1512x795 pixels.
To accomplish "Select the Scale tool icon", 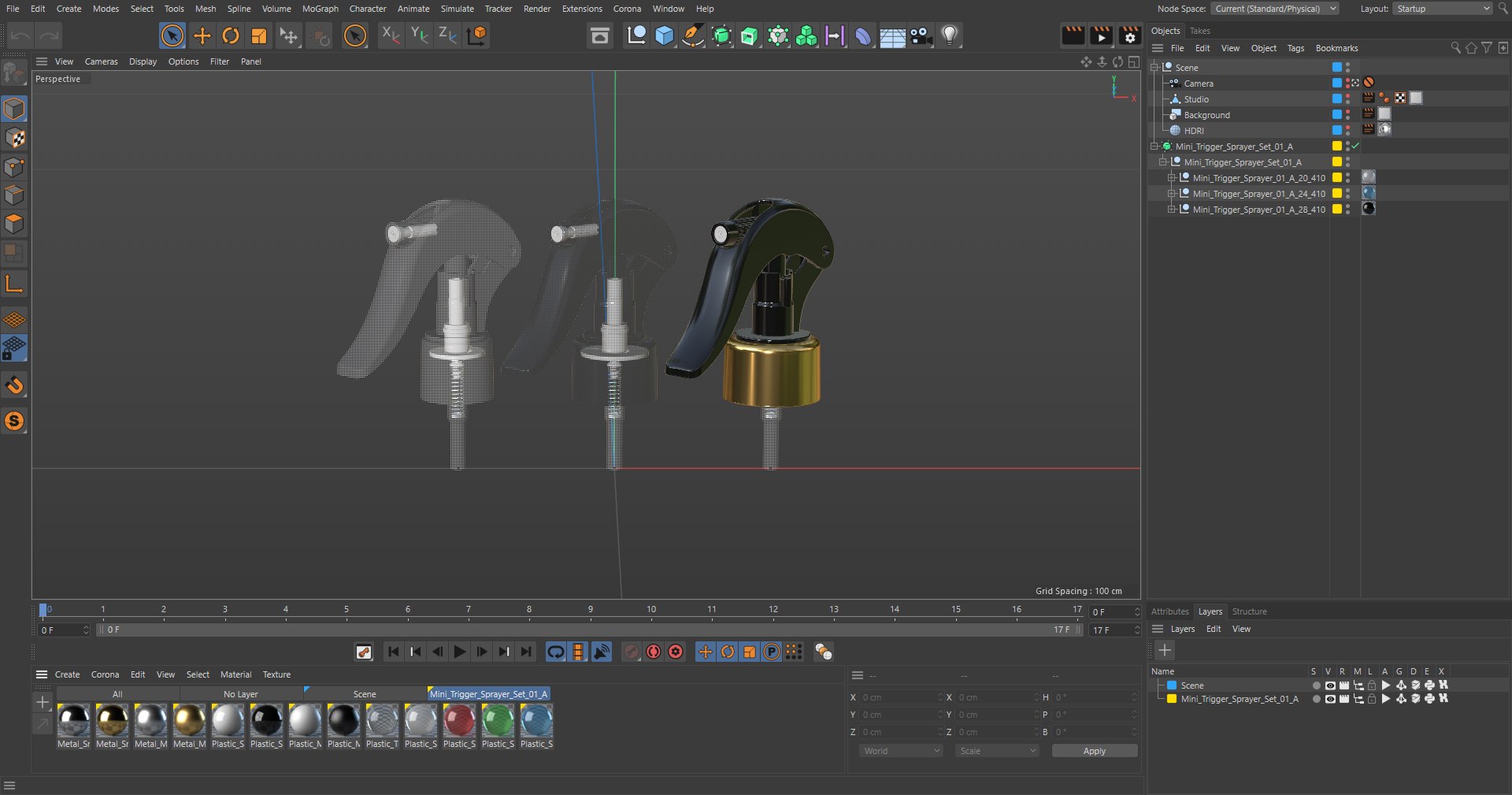I will (259, 35).
